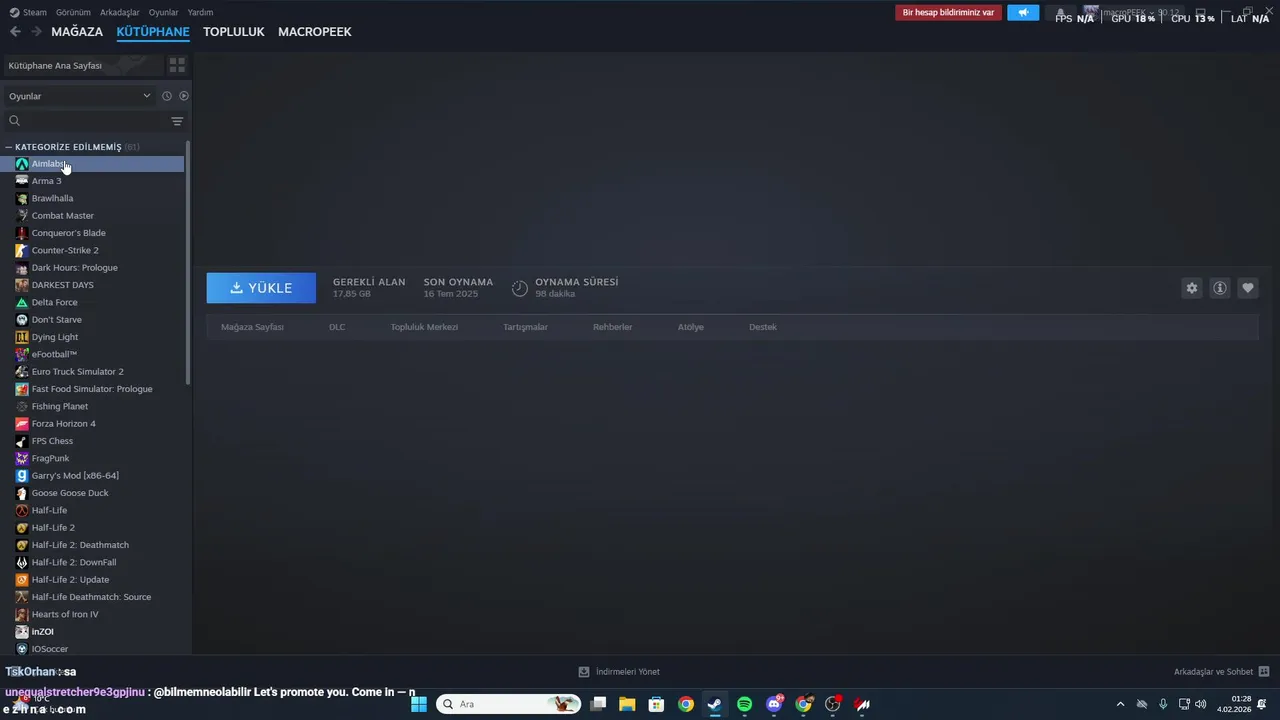
Task: Go forward with the right arrow
Action: coord(36,32)
